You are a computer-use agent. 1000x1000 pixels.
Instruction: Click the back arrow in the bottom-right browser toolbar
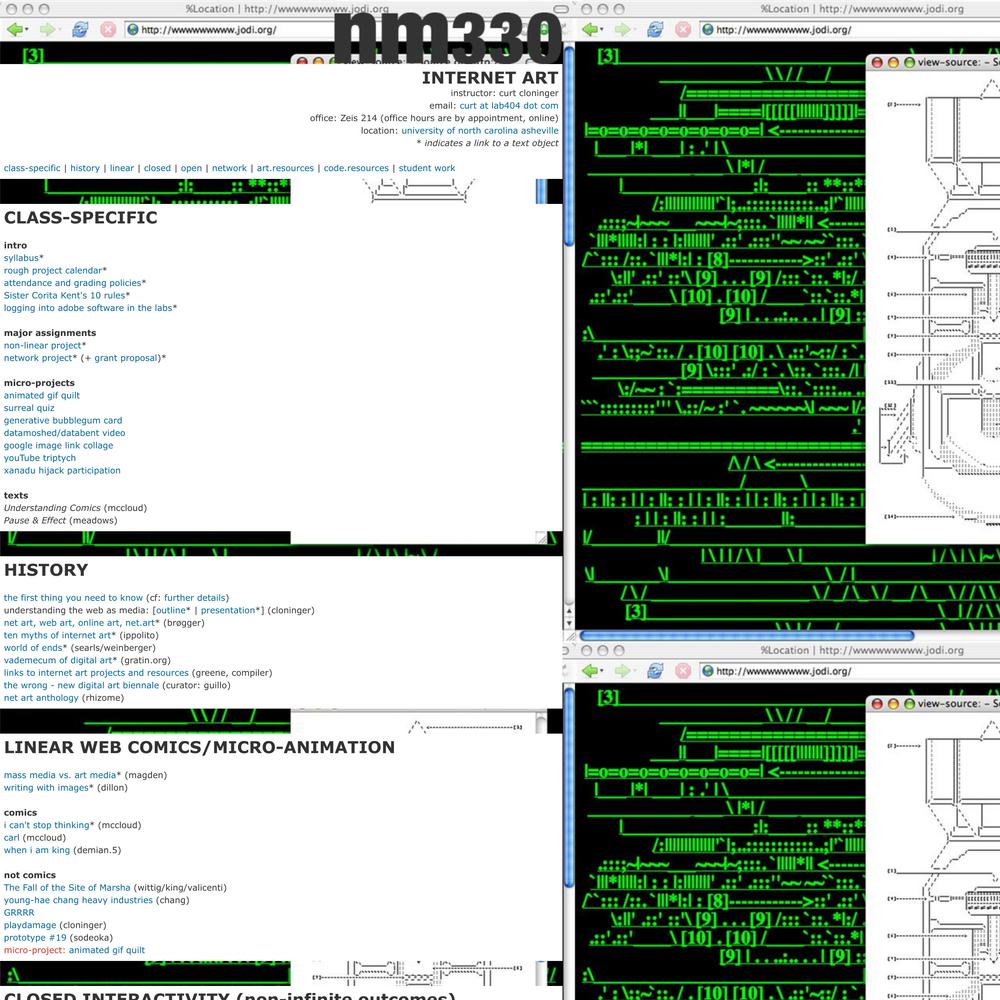click(591, 671)
